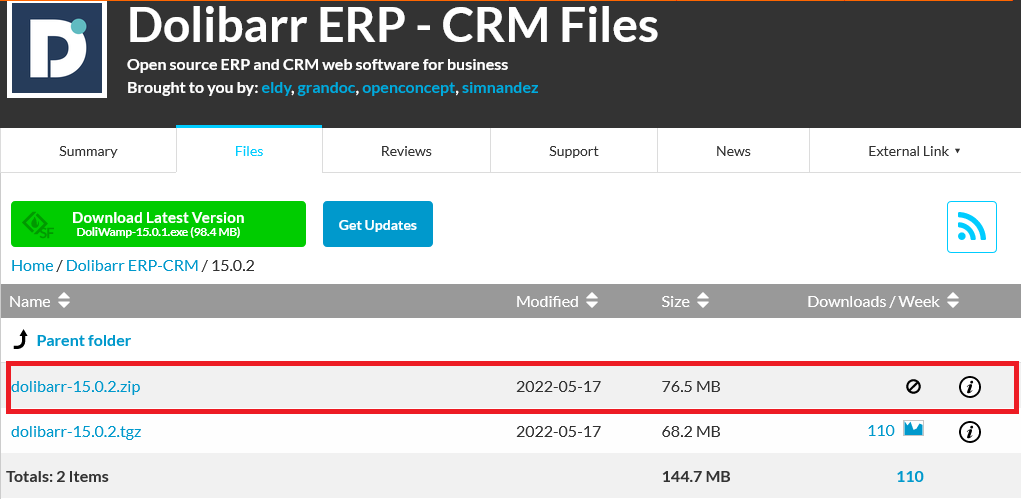Open the News tab

[x=733, y=151]
